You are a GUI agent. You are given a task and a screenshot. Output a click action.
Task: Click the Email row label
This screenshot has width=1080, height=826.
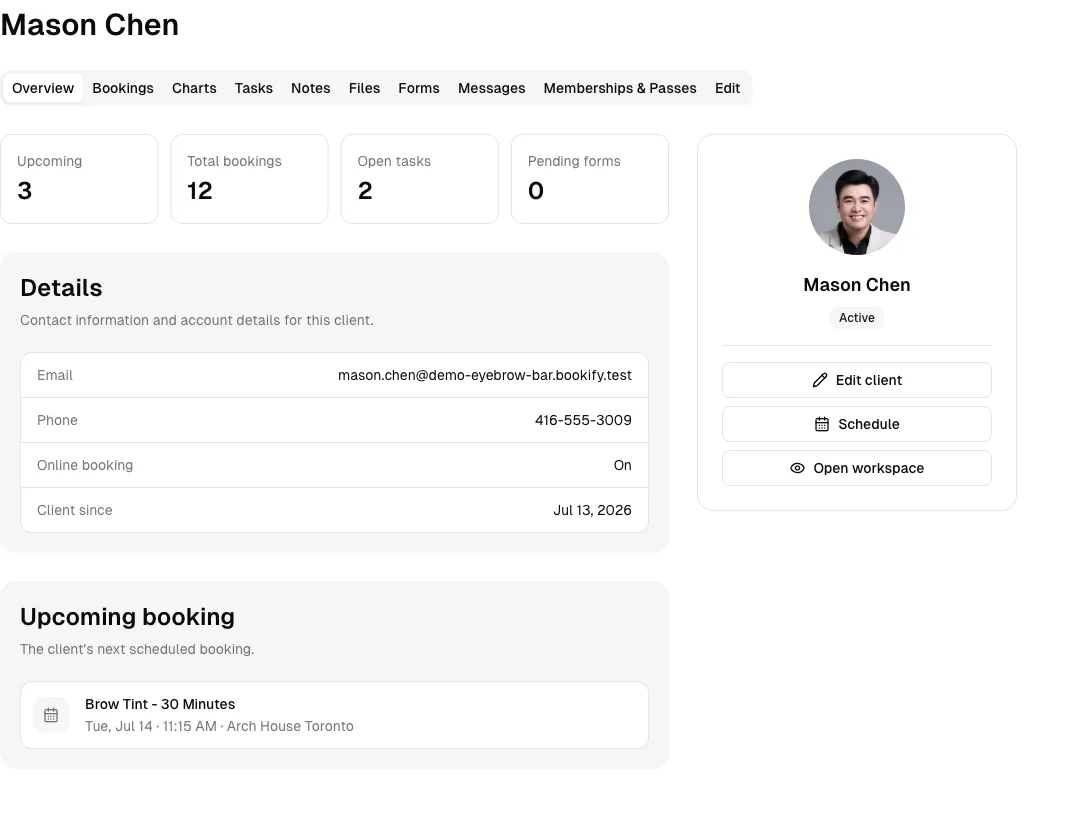click(55, 375)
